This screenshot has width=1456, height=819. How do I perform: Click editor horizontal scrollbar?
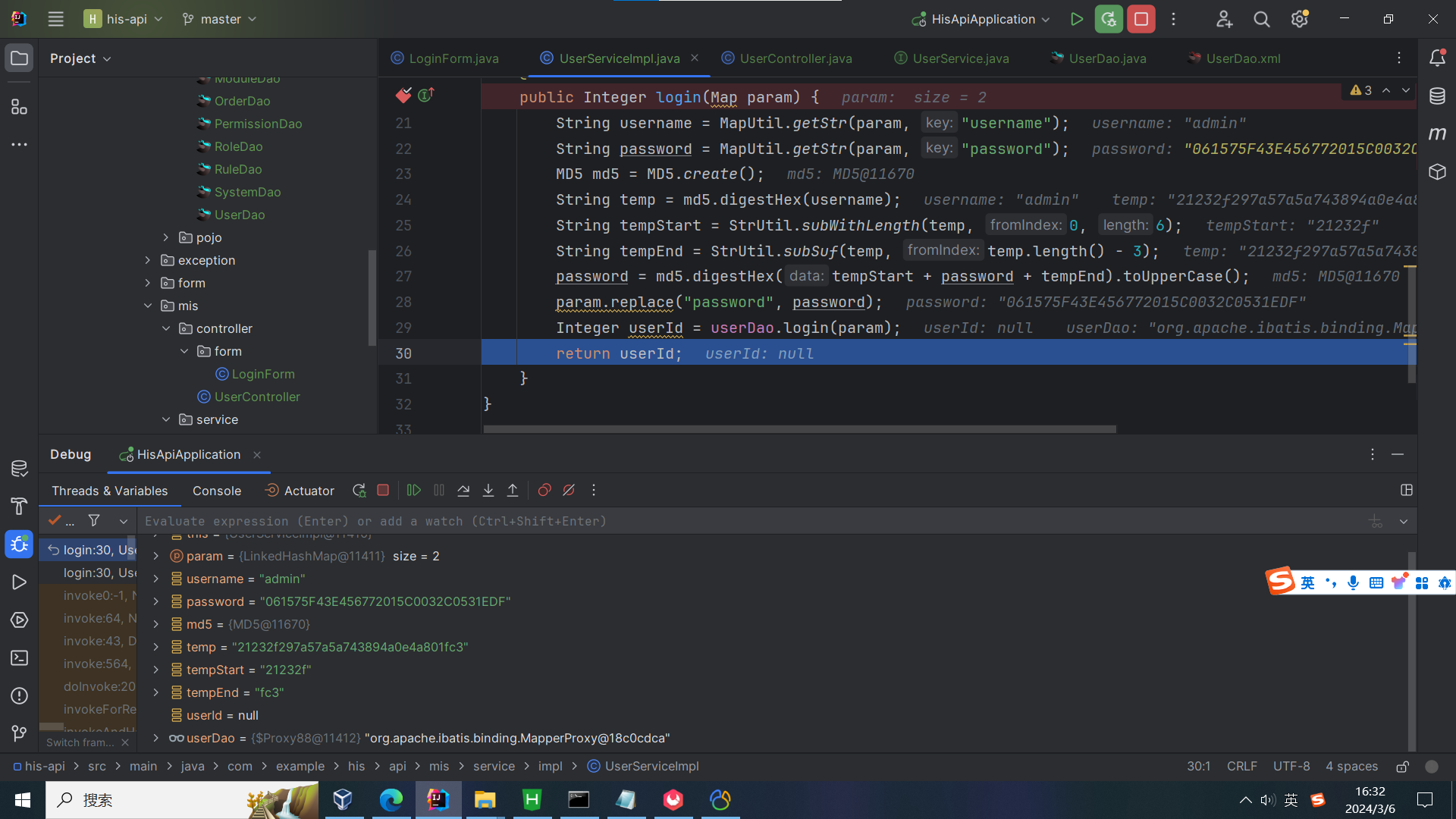pos(799,429)
